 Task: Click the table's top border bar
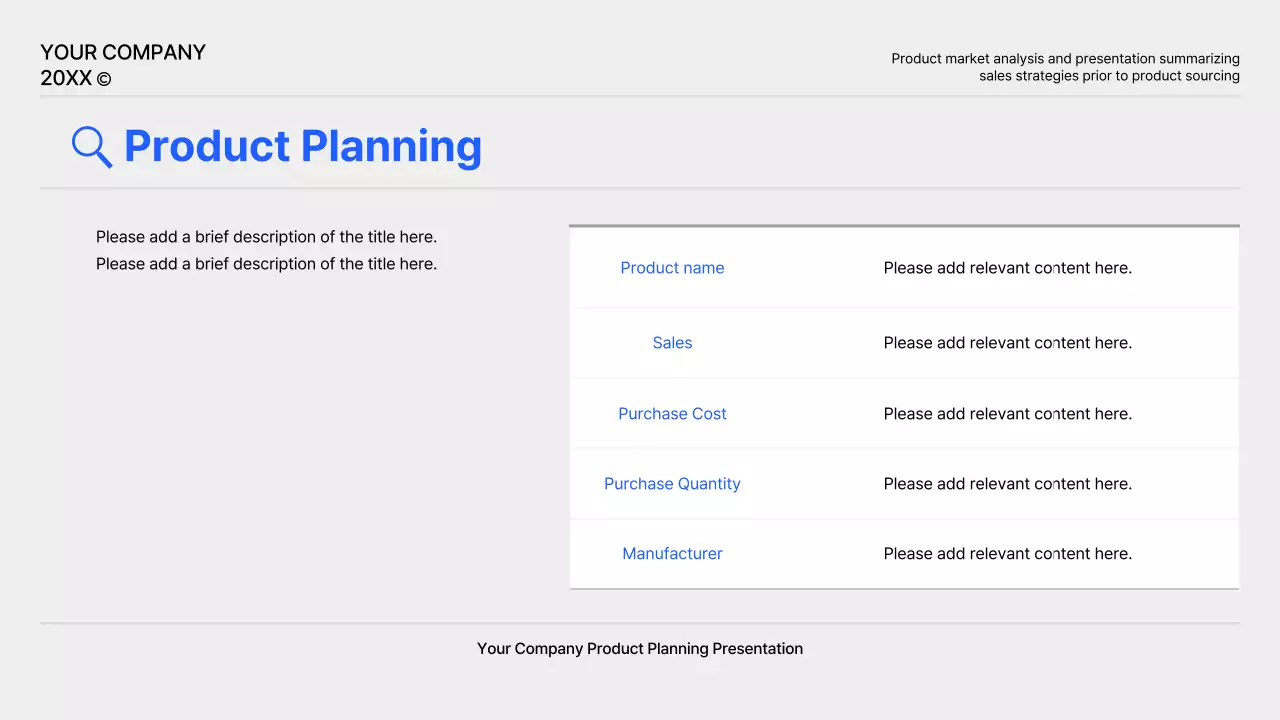(x=904, y=226)
